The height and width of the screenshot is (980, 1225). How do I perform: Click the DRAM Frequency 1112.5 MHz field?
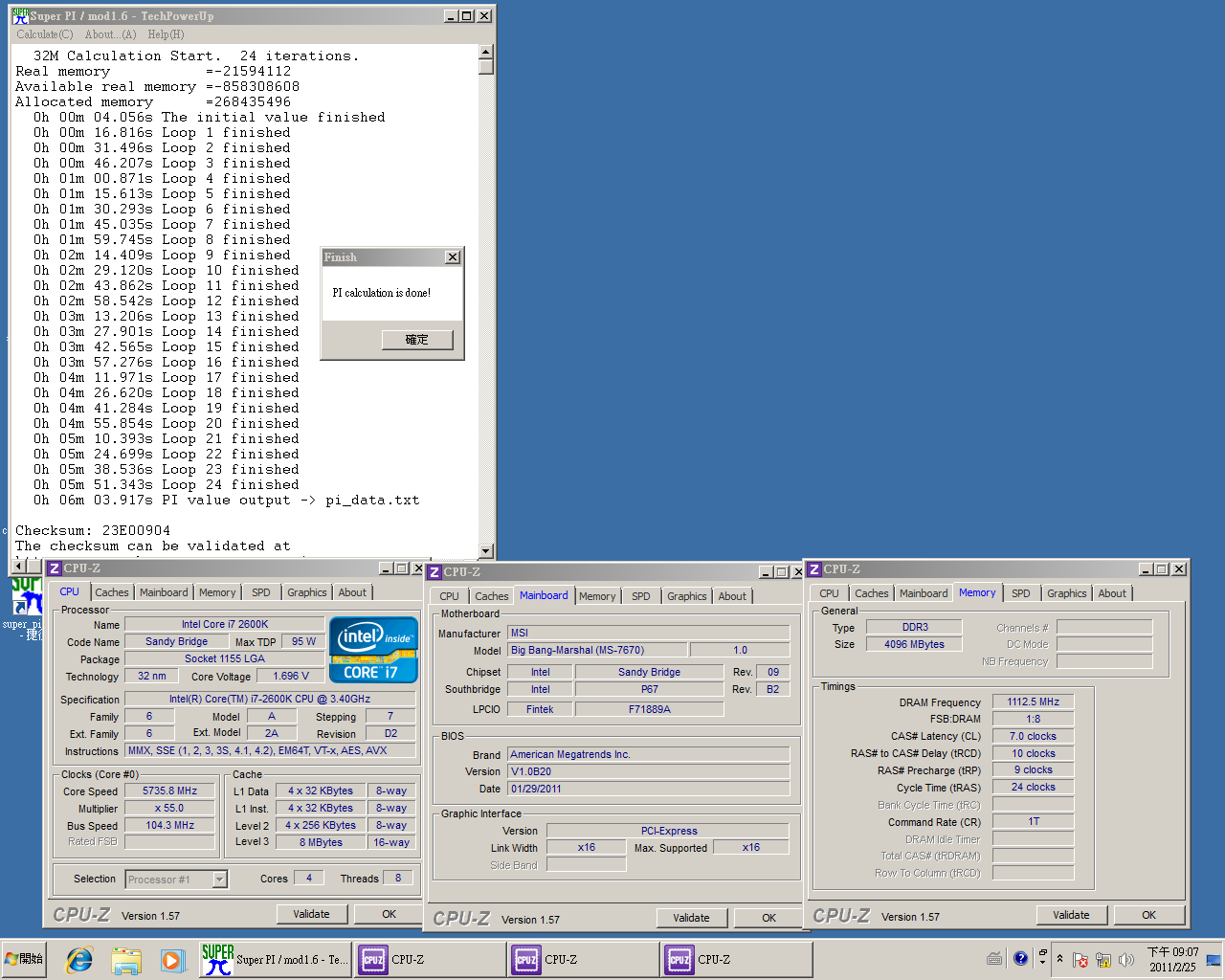(1033, 702)
